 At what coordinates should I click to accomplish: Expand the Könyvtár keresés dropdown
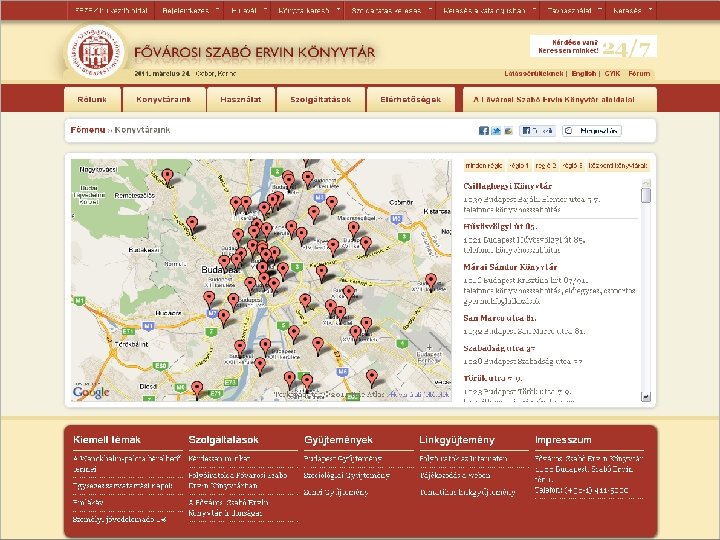[x=307, y=10]
